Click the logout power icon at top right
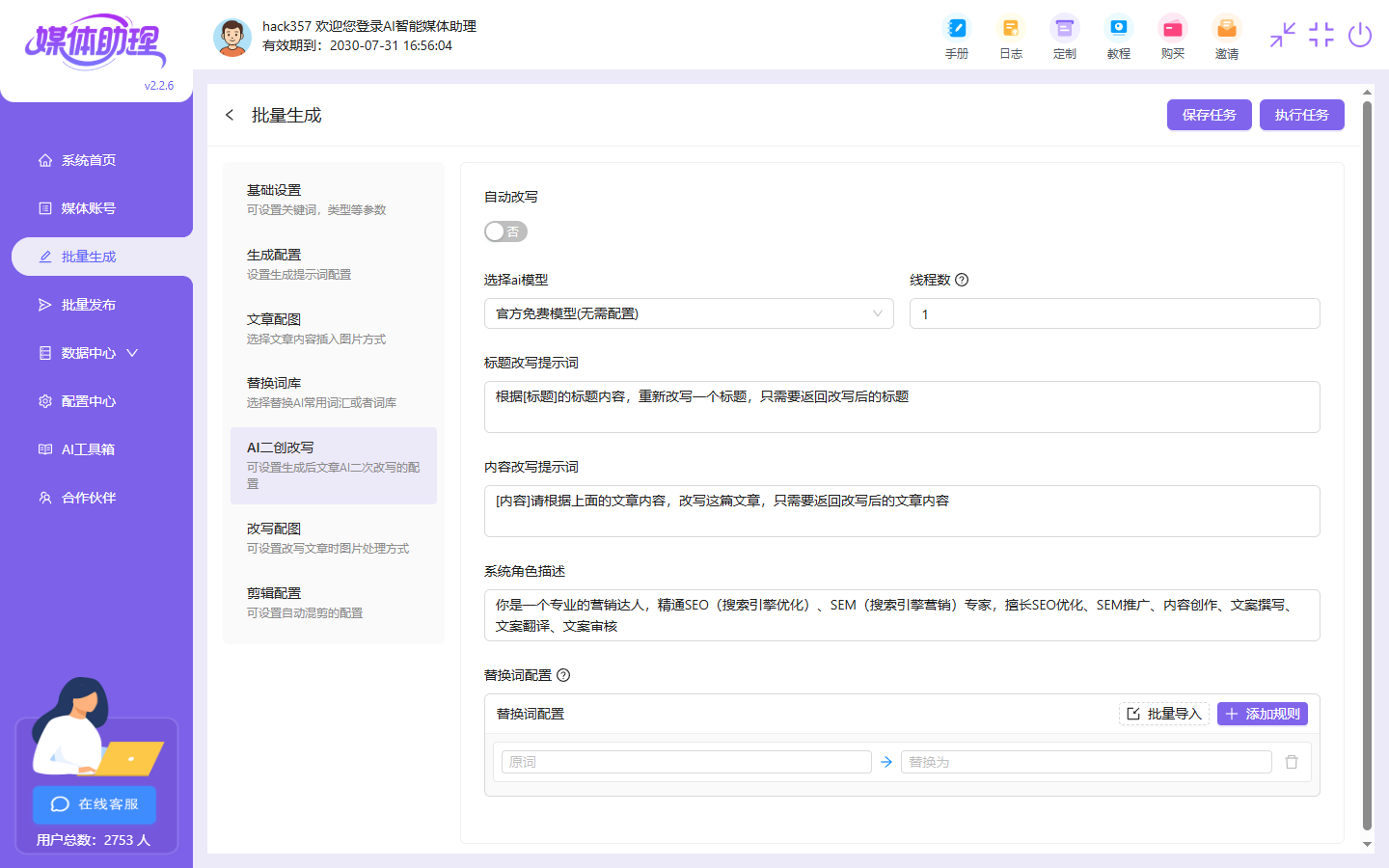This screenshot has width=1389, height=868. [x=1360, y=36]
